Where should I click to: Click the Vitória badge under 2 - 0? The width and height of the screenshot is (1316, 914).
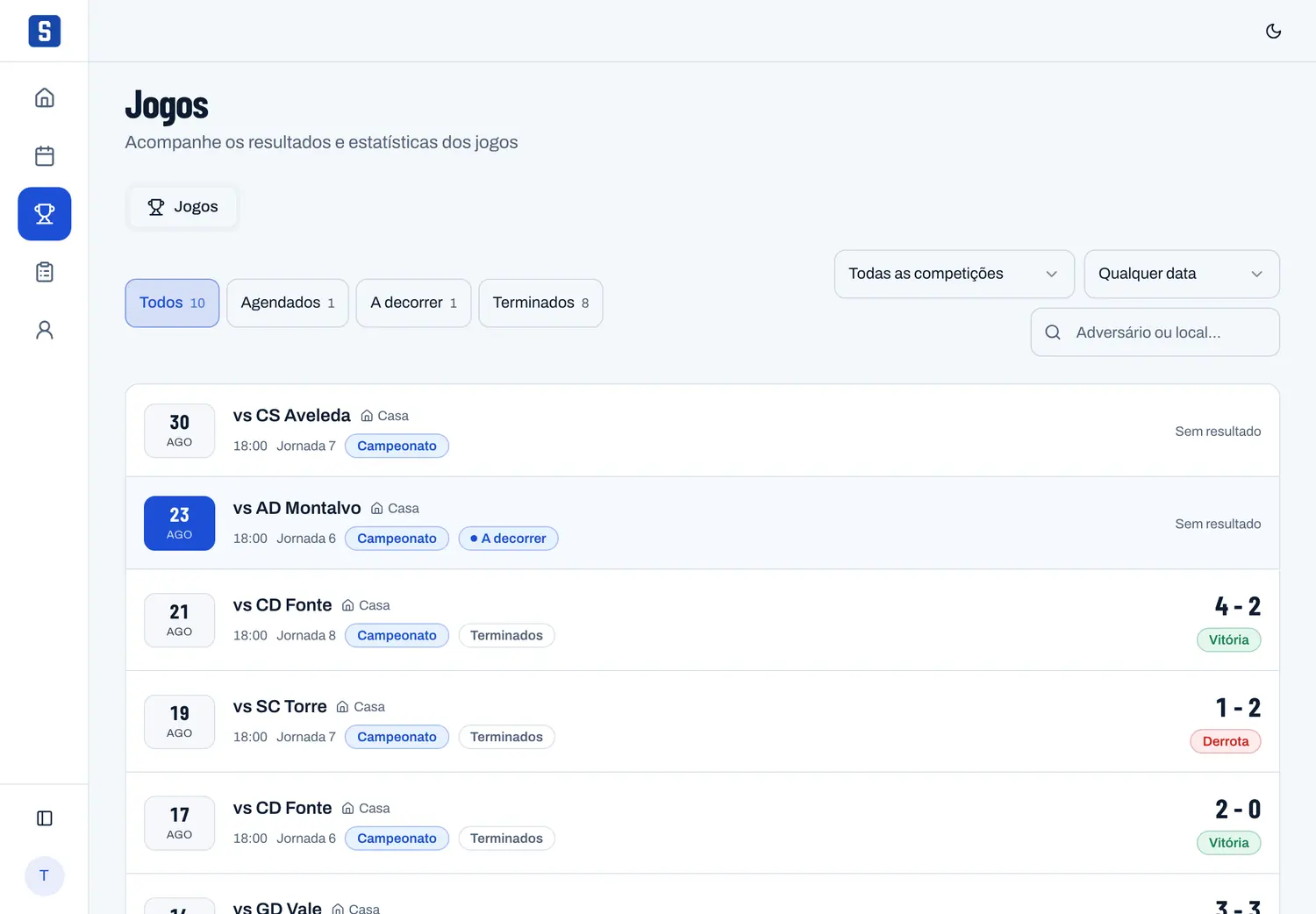pyautogui.click(x=1228, y=844)
